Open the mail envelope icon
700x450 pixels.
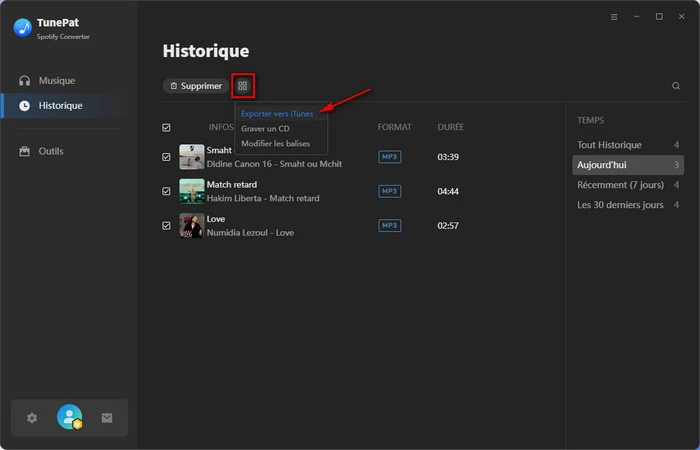[x=107, y=418]
